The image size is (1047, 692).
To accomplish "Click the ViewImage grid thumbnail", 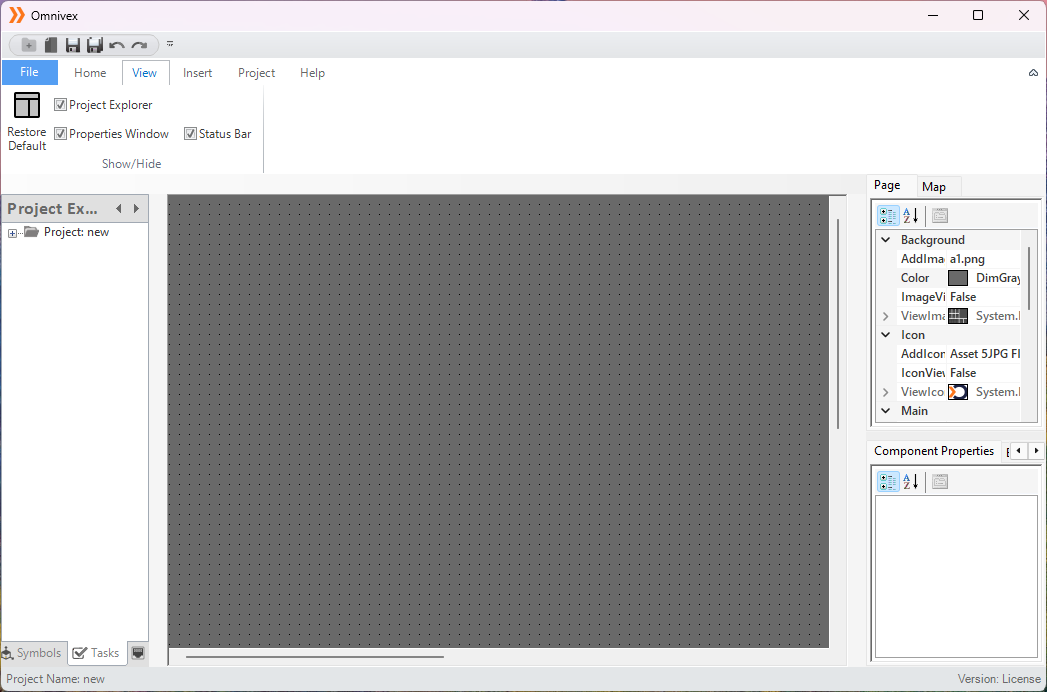I will 958,316.
